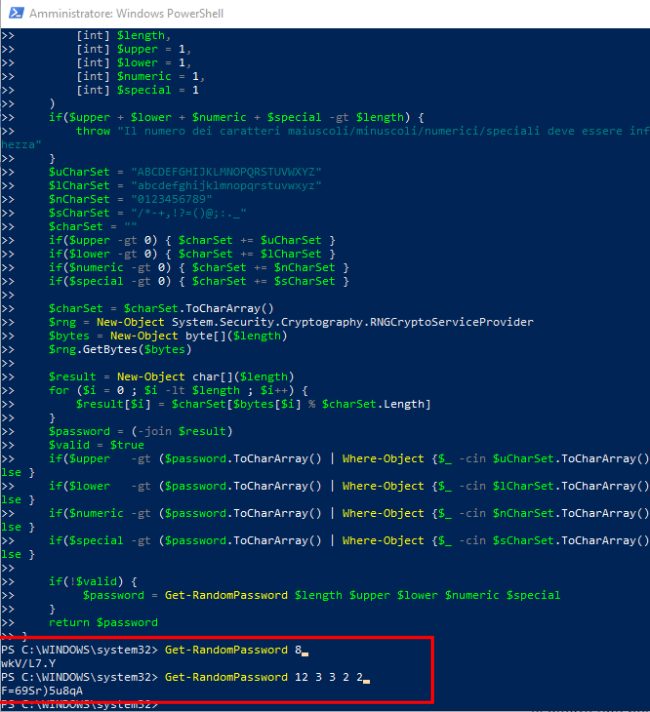The image size is (650, 712).
Task: Click the recursive '$password = Get-RandomPassword' line
Action: pyautogui.click(x=321, y=594)
